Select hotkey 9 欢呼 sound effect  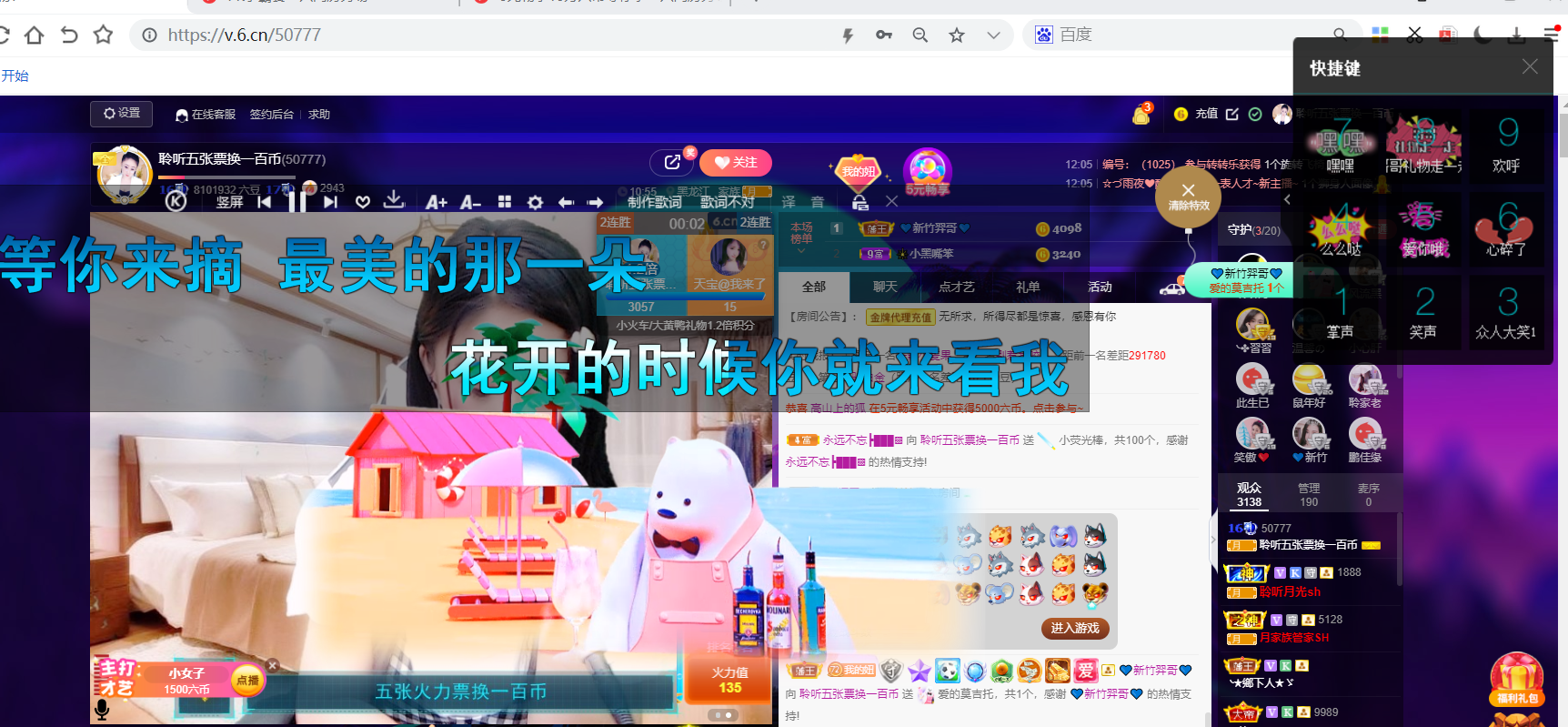[x=1507, y=145]
